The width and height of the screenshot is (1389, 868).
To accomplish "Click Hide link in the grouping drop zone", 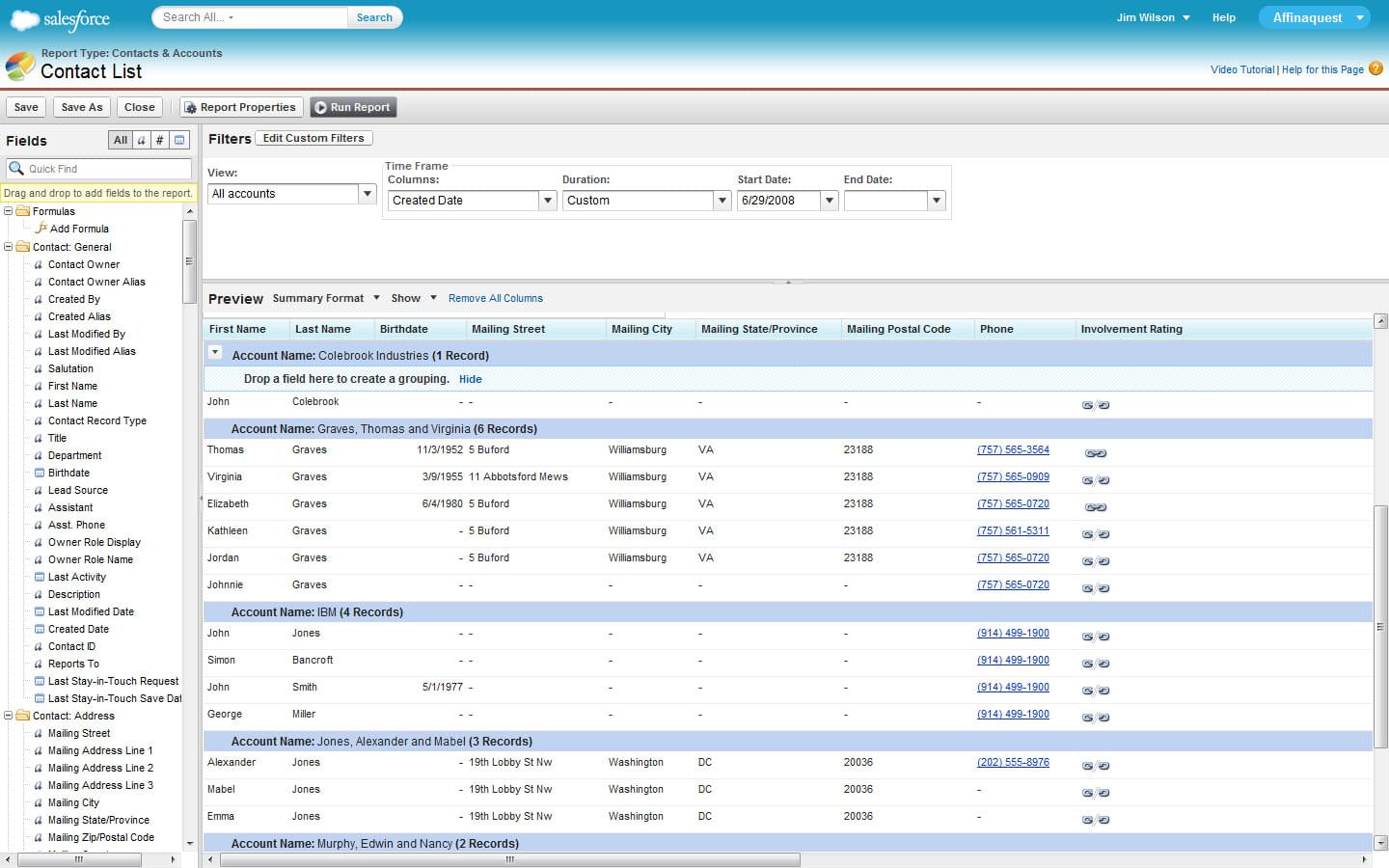I will (471, 379).
